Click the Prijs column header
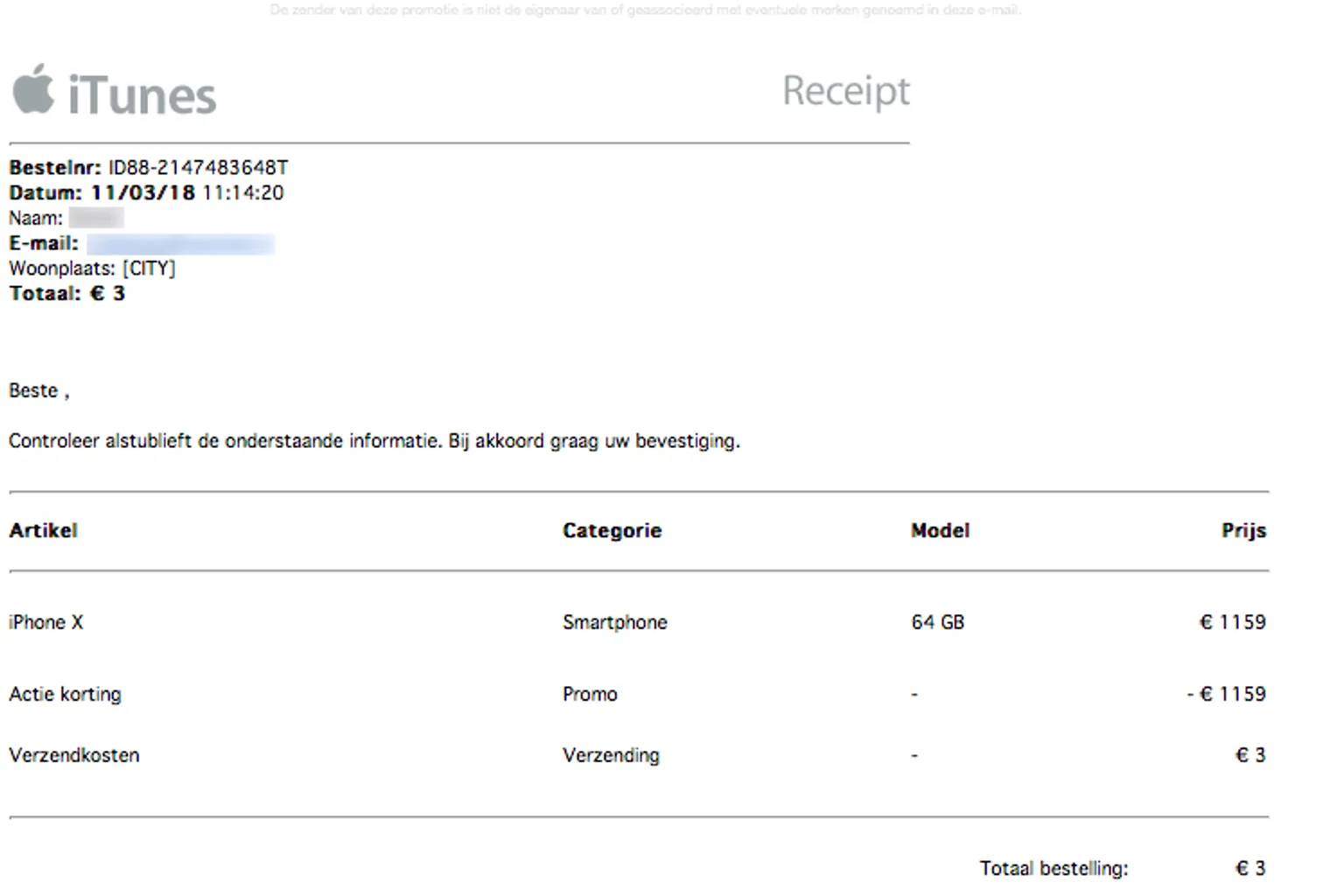Image resolution: width=1344 pixels, height=896 pixels. (1243, 530)
